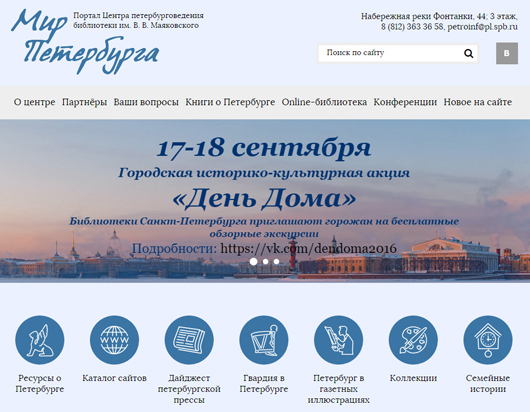Select the second banner slide dot
530x412 pixels.
[x=265, y=261]
